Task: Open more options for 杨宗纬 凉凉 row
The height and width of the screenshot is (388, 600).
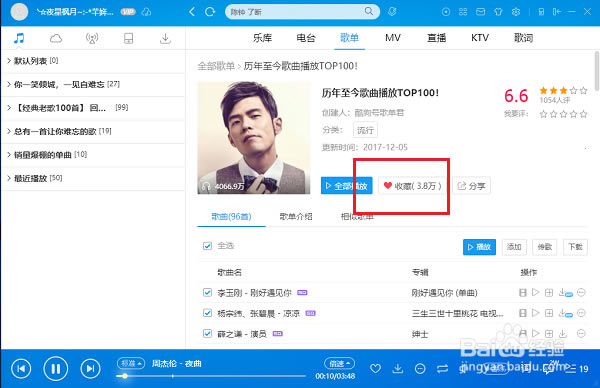Action: tap(581, 313)
